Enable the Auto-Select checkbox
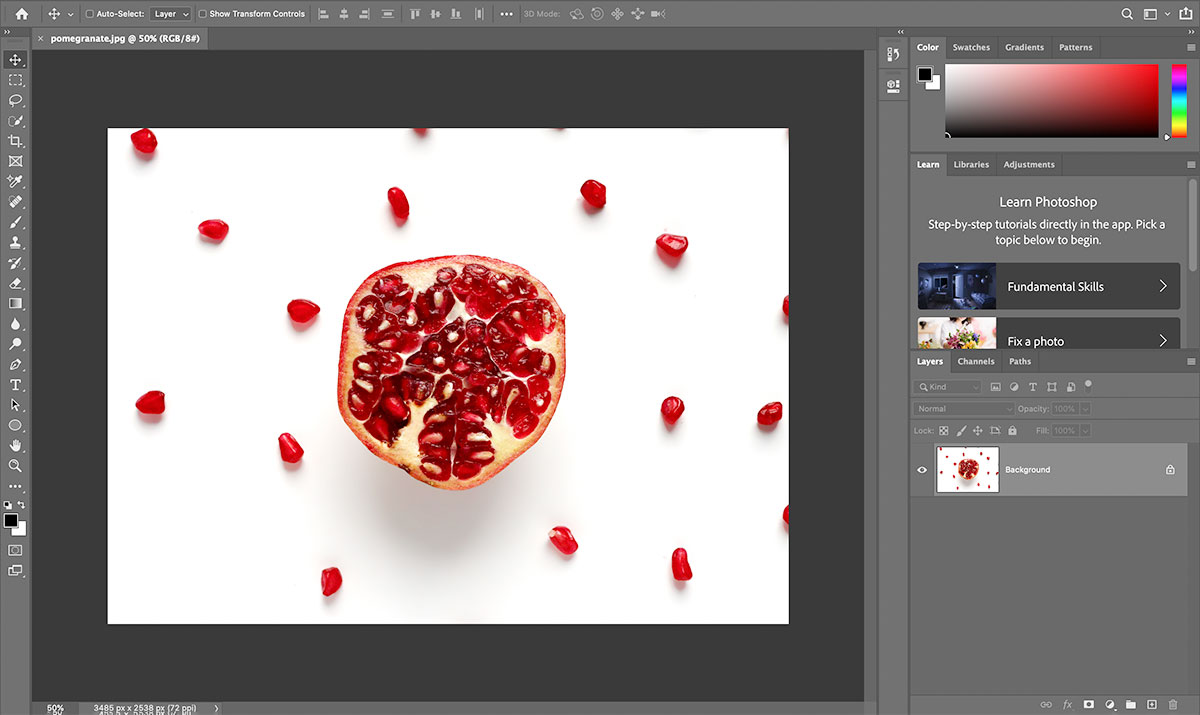1200x715 pixels. [89, 14]
